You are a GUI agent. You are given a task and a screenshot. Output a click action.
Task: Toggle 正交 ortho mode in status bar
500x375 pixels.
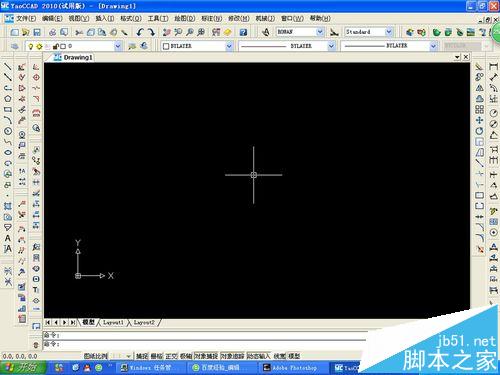click(171, 356)
